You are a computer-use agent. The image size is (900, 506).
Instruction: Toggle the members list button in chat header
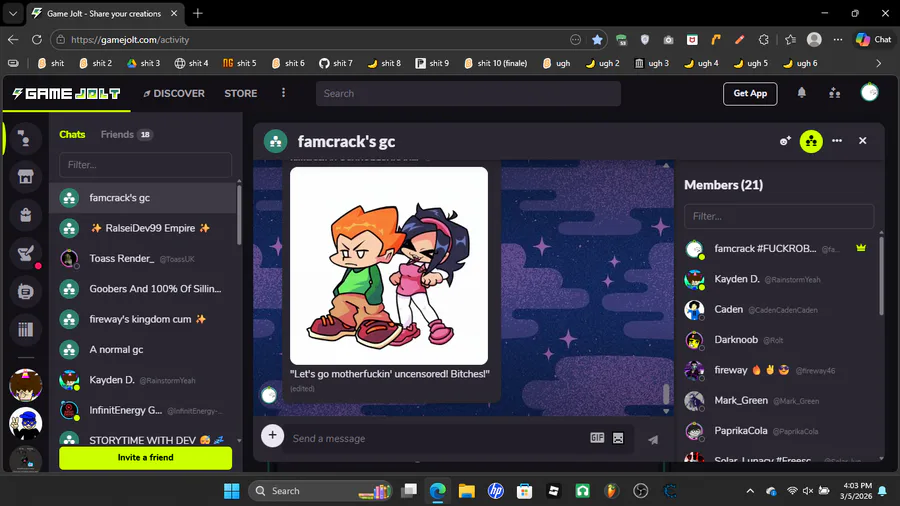(811, 141)
